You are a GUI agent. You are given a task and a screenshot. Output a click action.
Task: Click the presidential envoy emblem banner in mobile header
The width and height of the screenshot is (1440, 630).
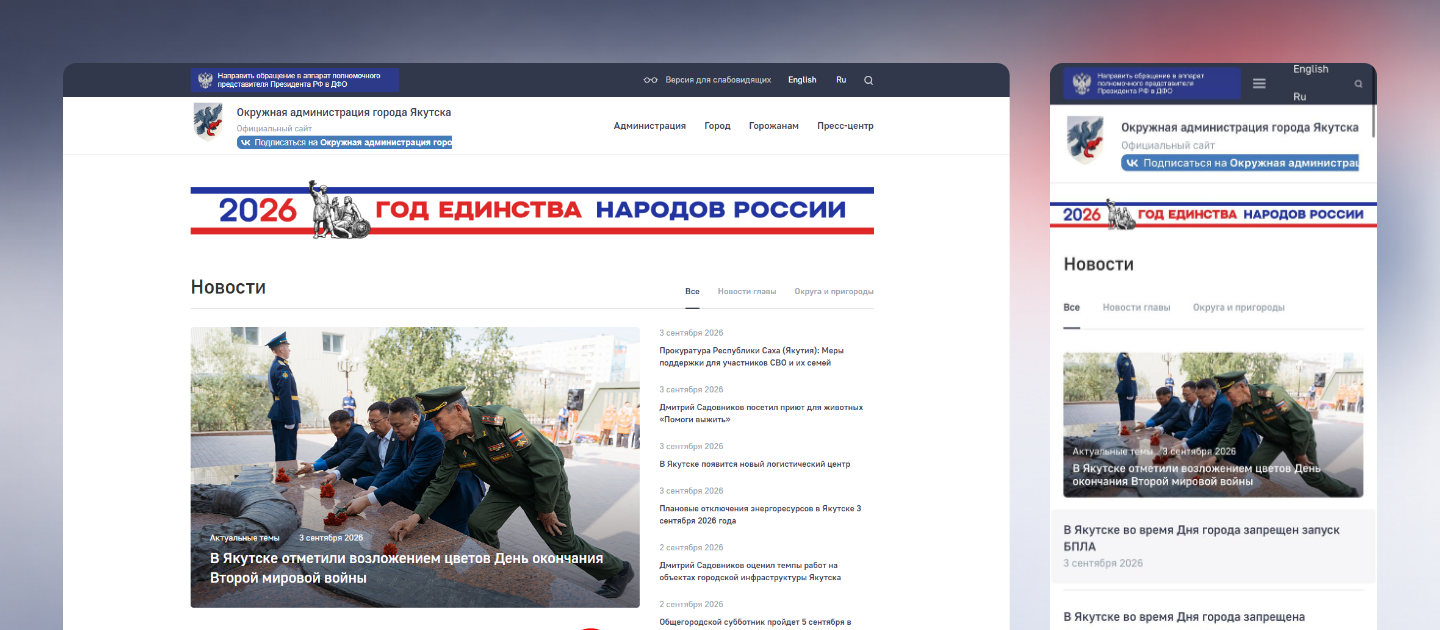point(1152,83)
